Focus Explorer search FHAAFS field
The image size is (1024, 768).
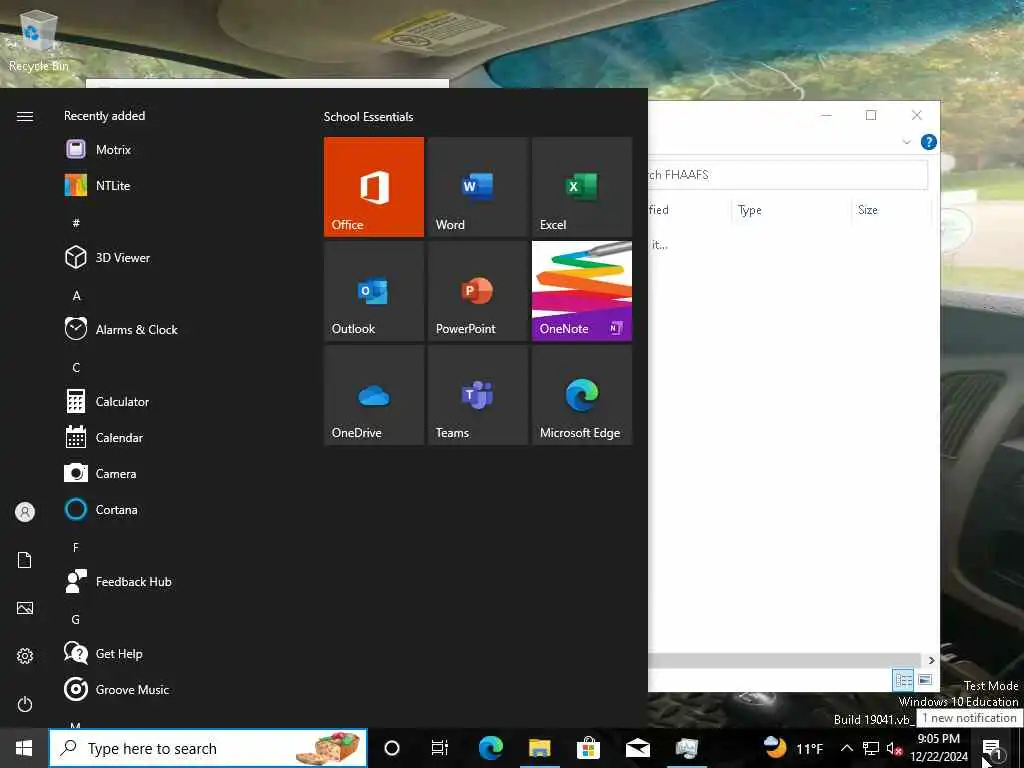[788, 174]
